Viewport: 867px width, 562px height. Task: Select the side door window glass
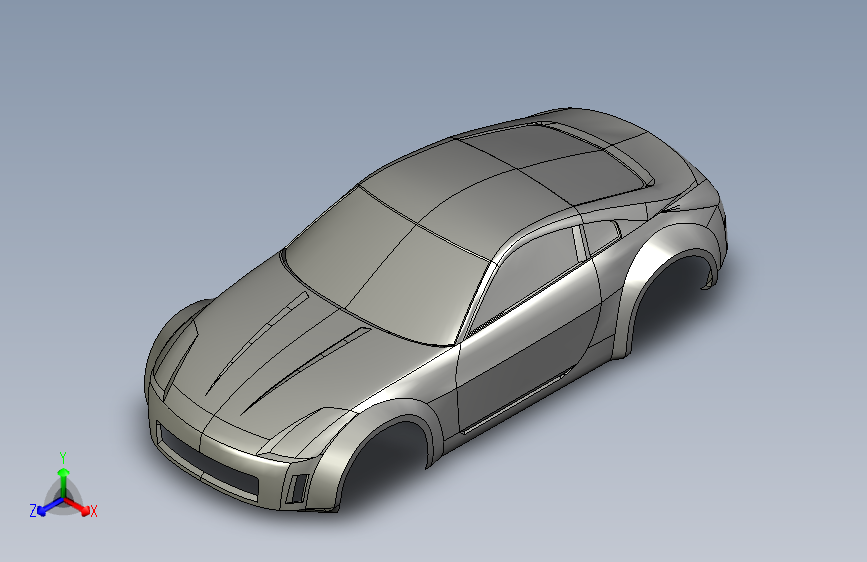pos(525,279)
